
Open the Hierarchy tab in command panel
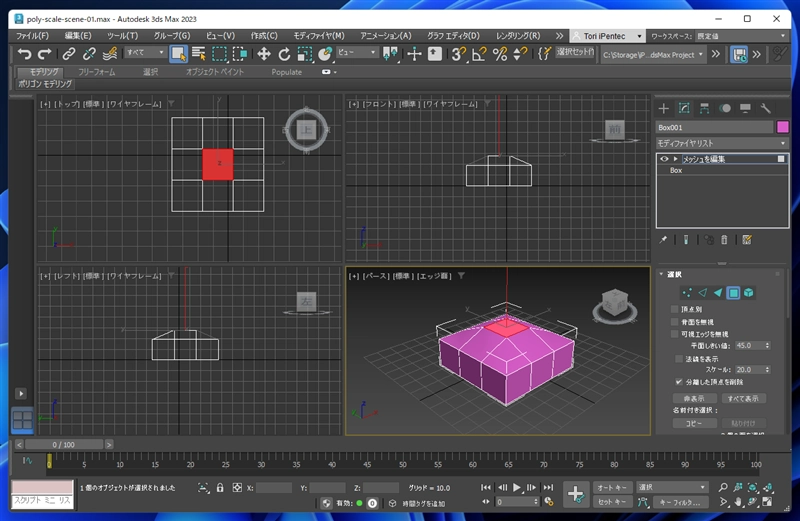click(x=705, y=108)
